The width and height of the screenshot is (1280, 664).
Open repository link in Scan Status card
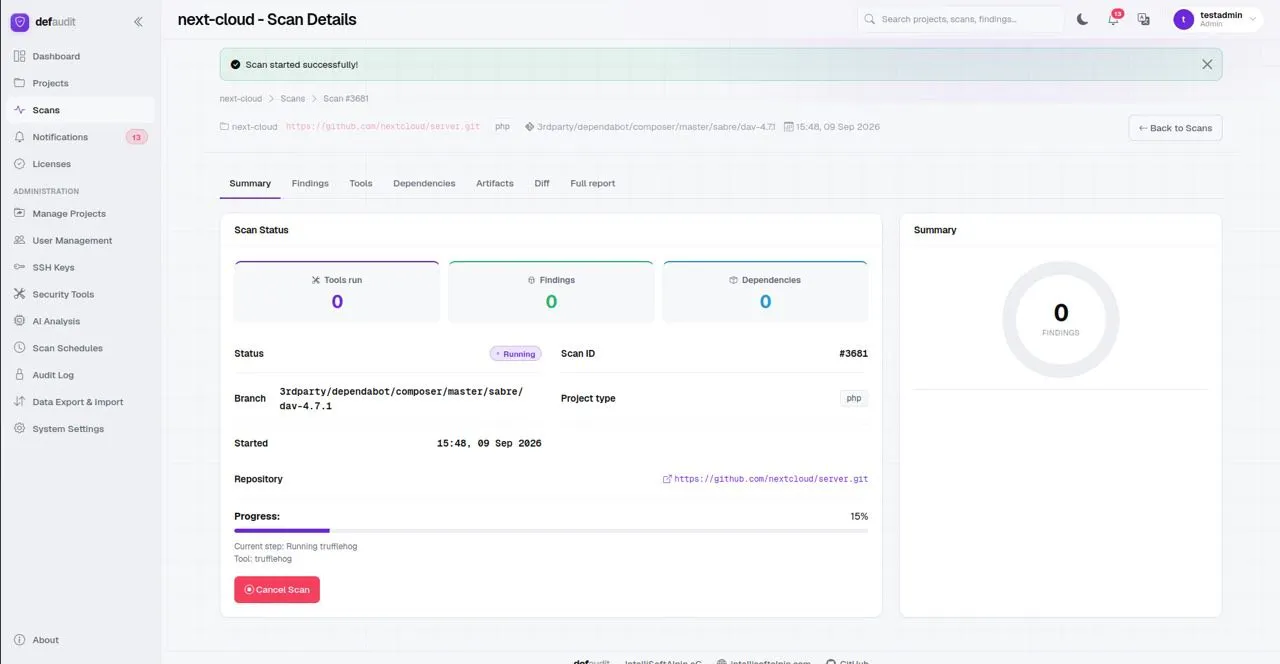[x=765, y=479]
